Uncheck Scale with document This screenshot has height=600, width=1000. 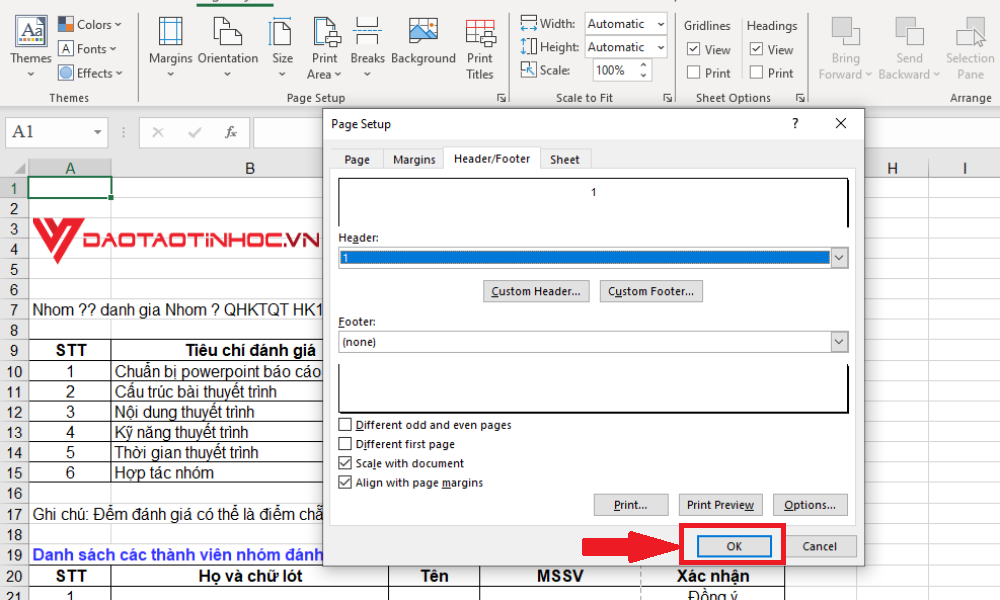click(x=345, y=463)
